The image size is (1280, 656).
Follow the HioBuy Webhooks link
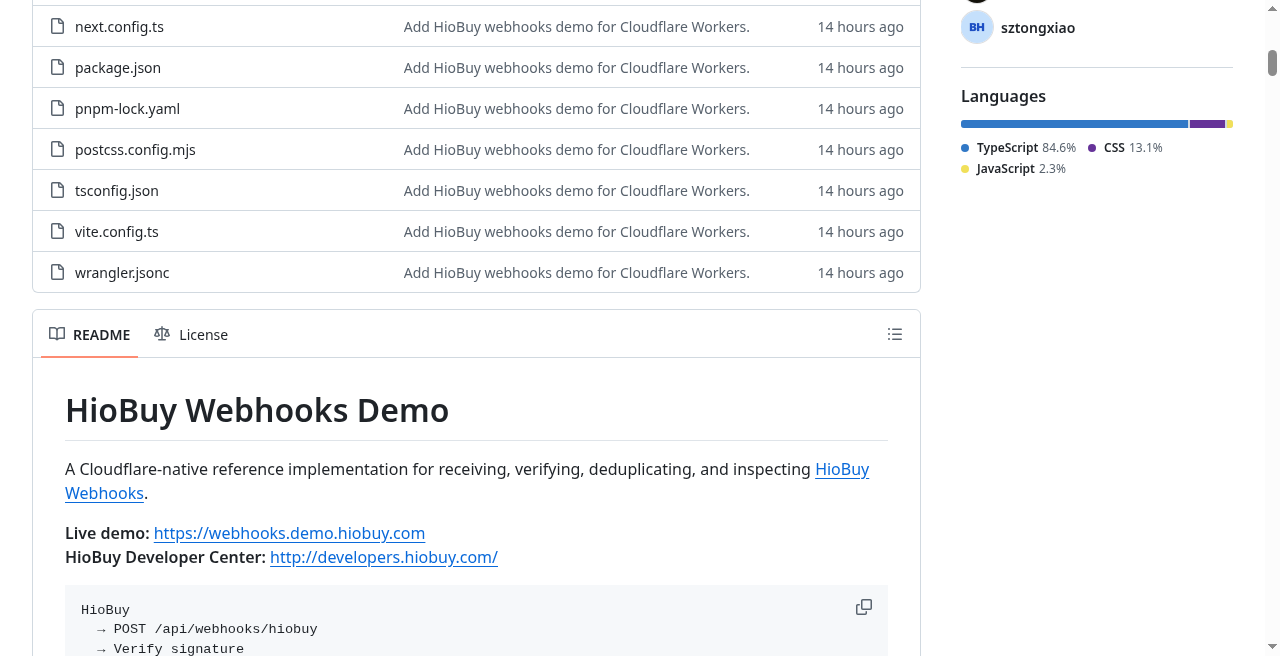842,469
